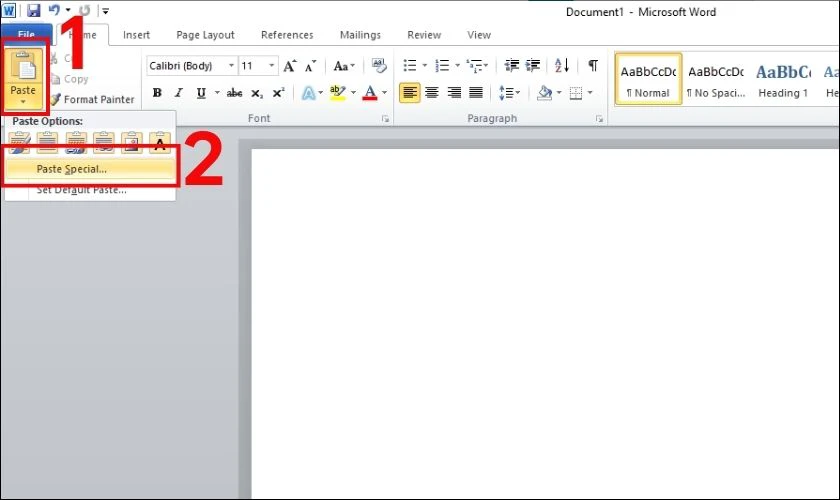Click the Numbering list icon
Viewport: 840px width, 500px height.
click(x=442, y=65)
